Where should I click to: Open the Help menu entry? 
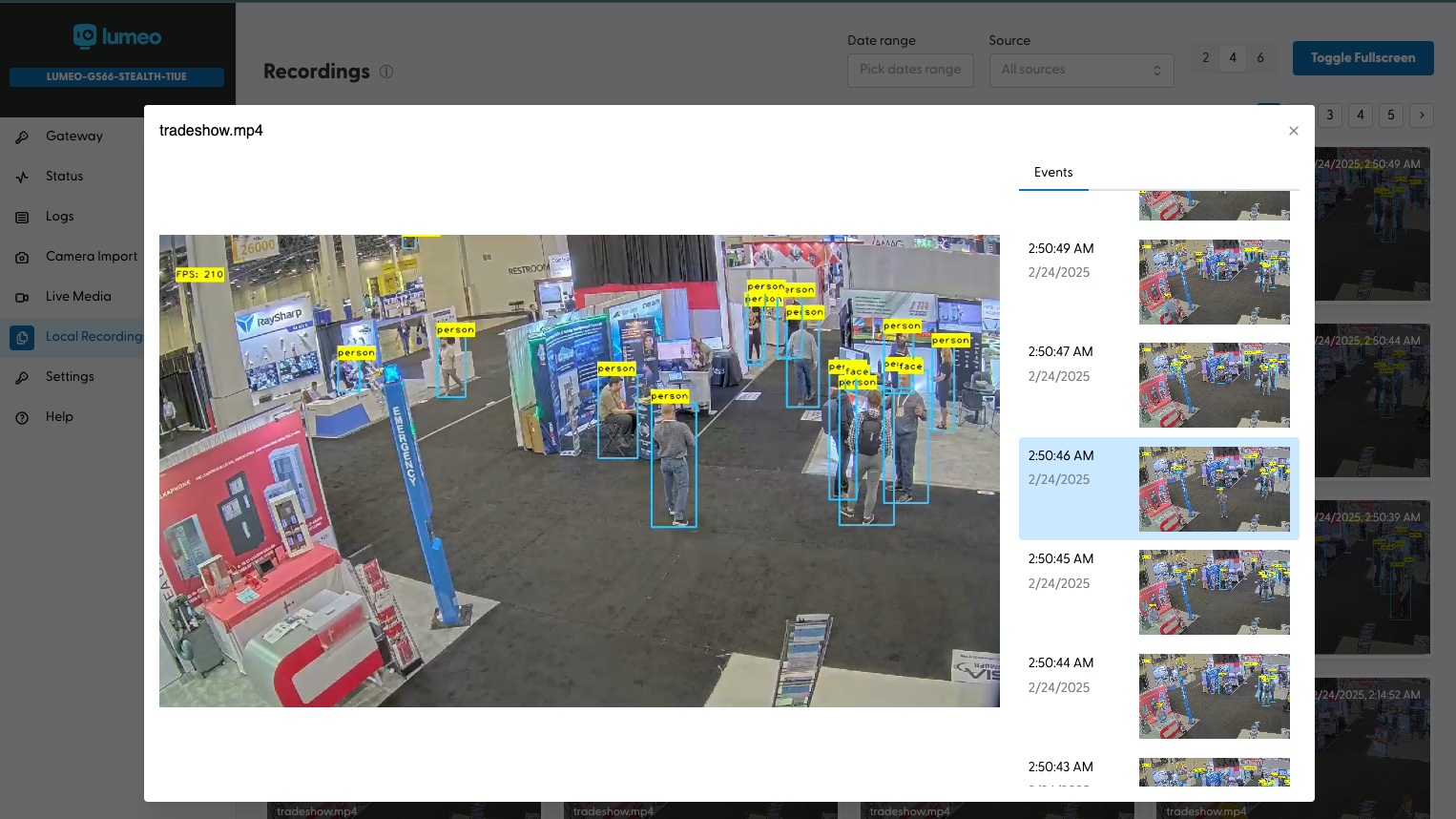[x=59, y=417]
